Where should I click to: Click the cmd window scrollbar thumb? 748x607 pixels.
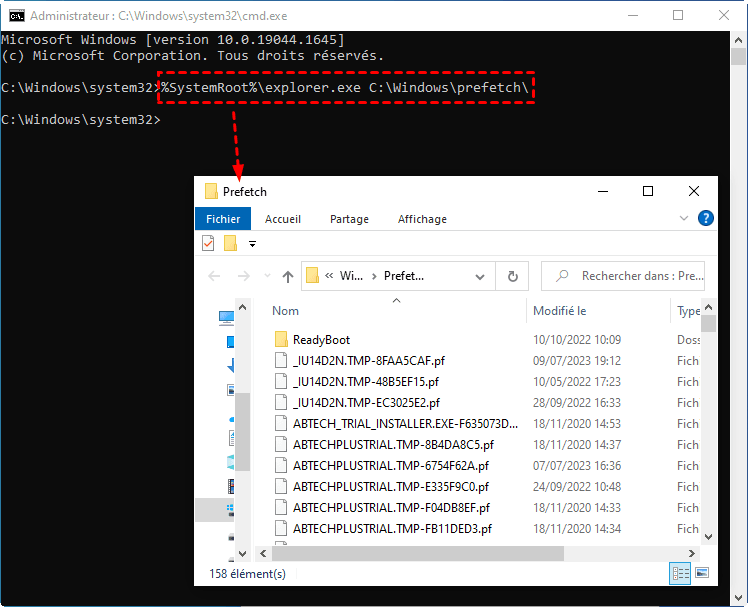click(x=738, y=56)
